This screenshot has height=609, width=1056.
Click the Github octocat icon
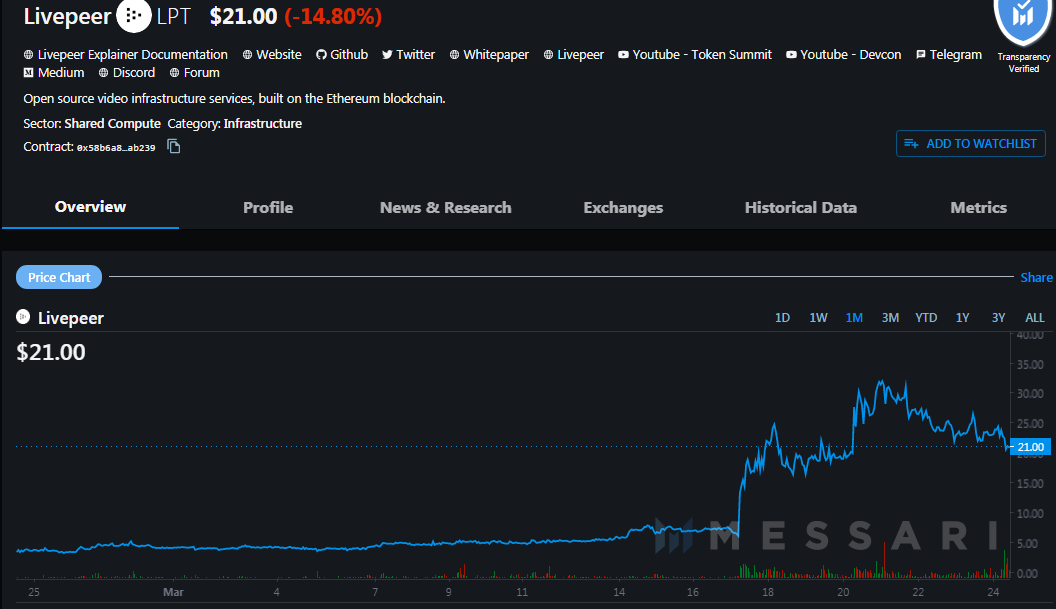321,55
